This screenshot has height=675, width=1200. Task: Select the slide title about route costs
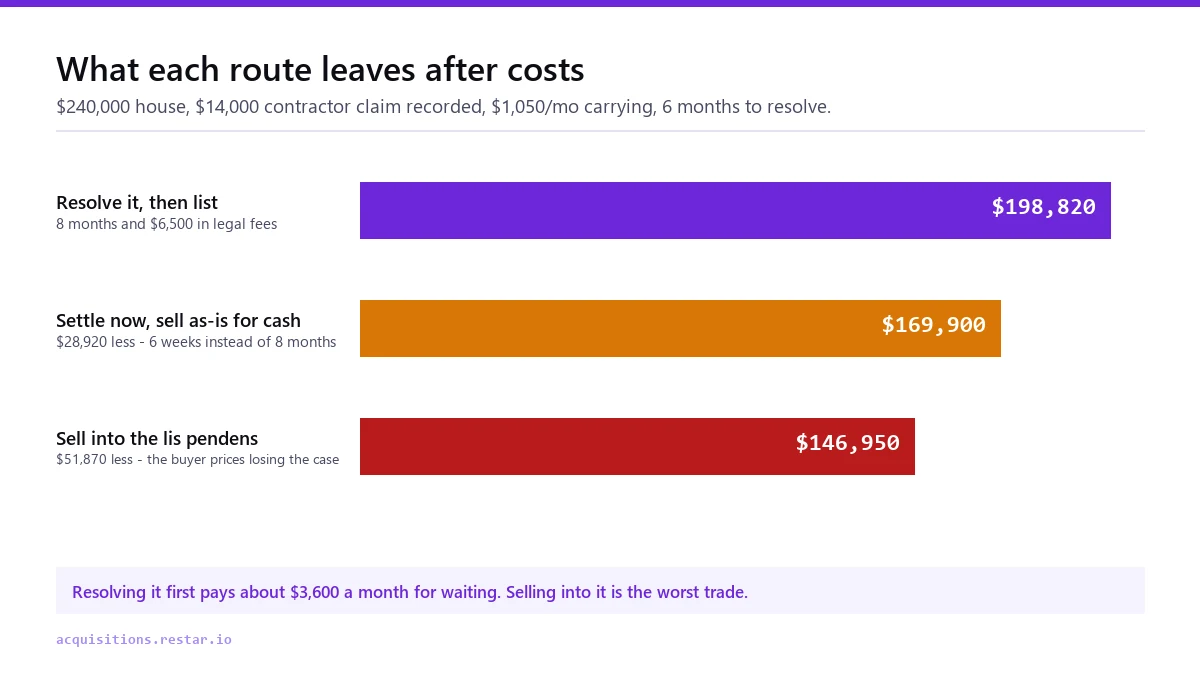(x=320, y=69)
